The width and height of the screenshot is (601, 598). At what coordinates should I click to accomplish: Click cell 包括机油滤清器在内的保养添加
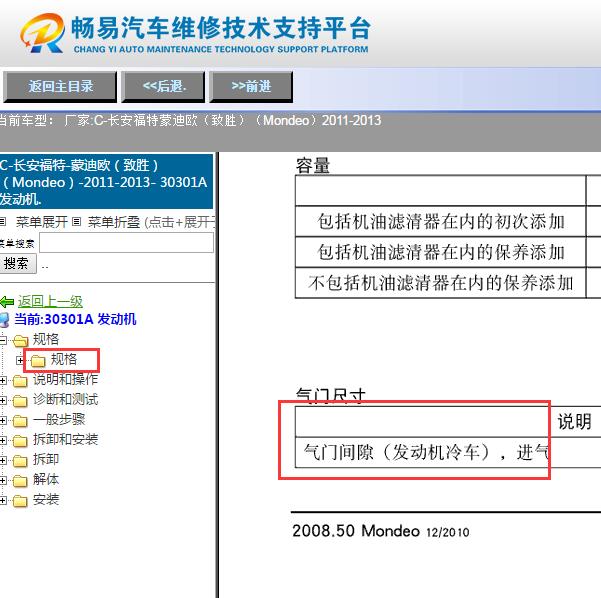click(441, 252)
